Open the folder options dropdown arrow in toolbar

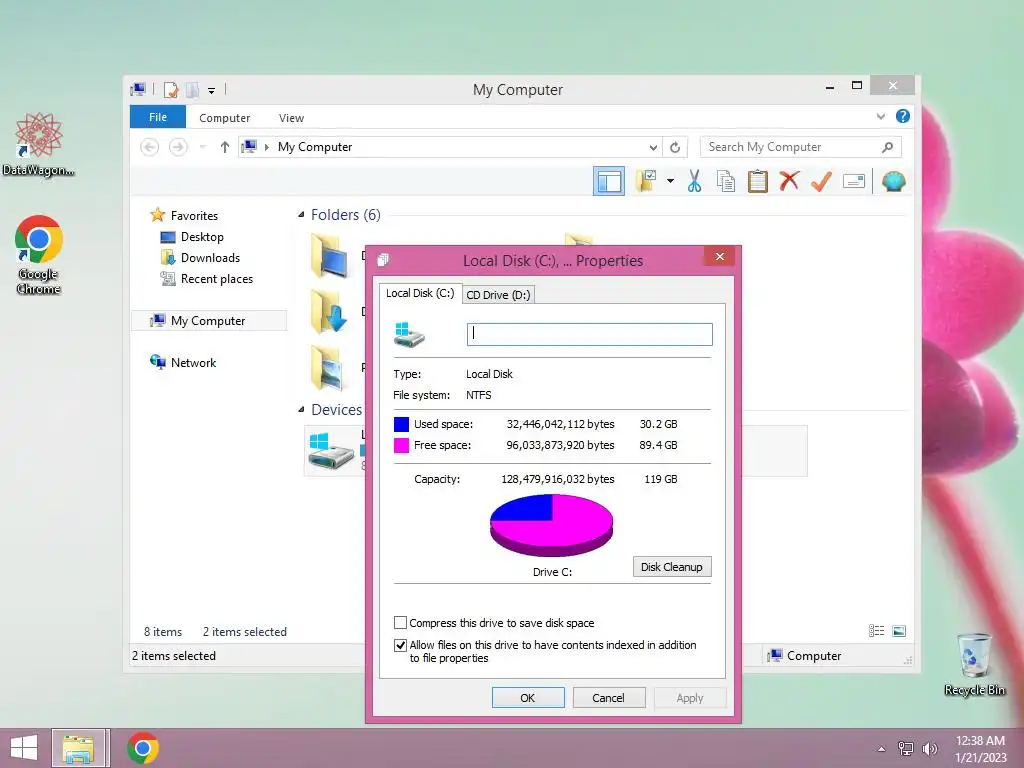670,181
